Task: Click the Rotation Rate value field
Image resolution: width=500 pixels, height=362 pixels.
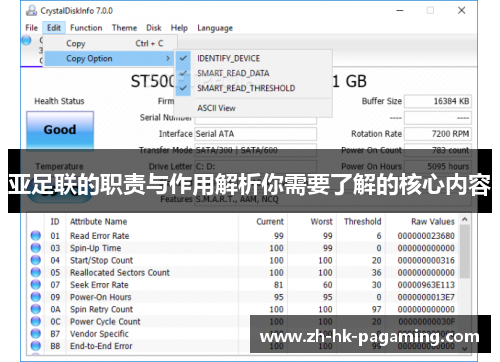Action: point(438,134)
